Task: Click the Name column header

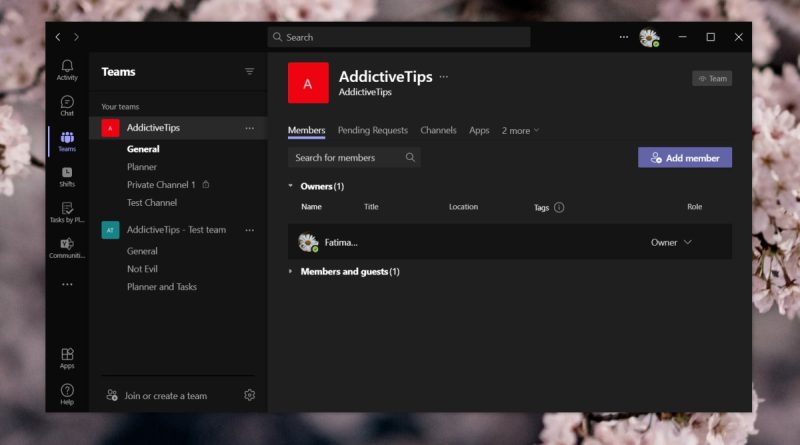Action: 311,207
